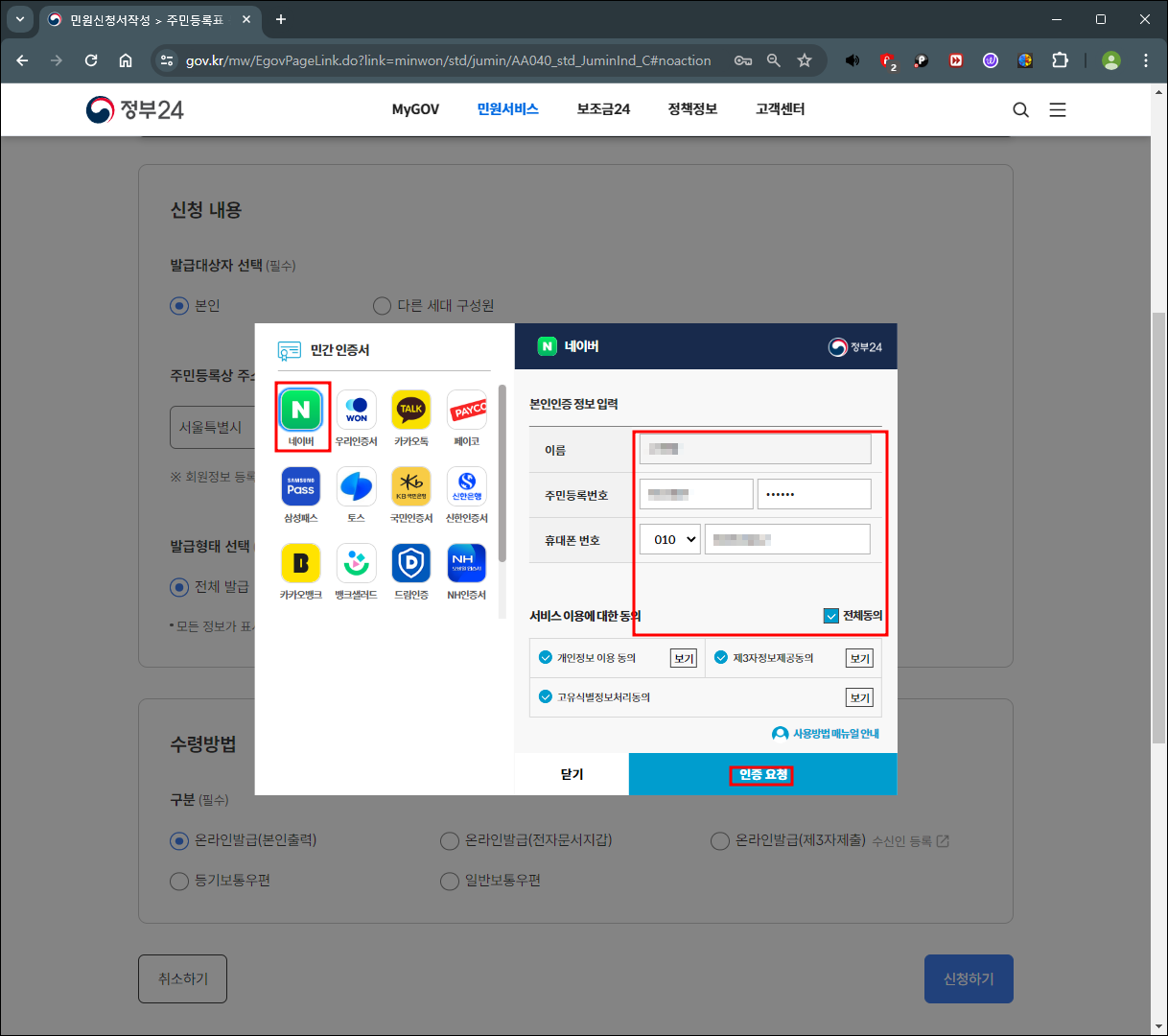Open the 민원서비스 menu

508,109
